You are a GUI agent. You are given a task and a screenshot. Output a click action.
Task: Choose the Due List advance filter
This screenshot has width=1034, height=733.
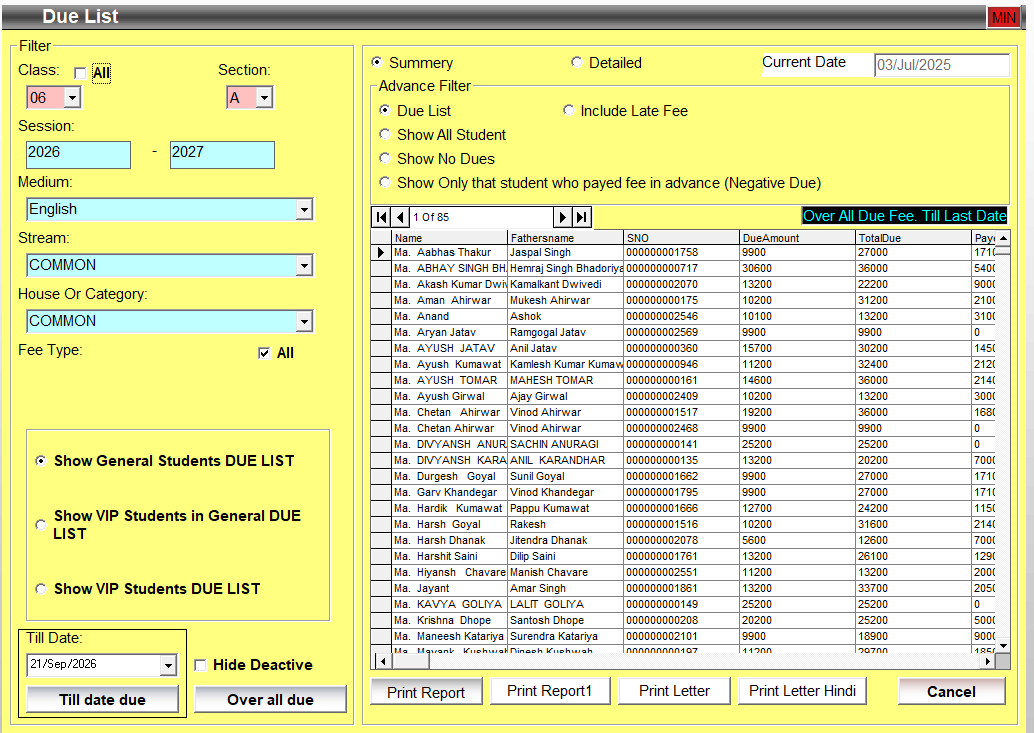[x=384, y=110]
